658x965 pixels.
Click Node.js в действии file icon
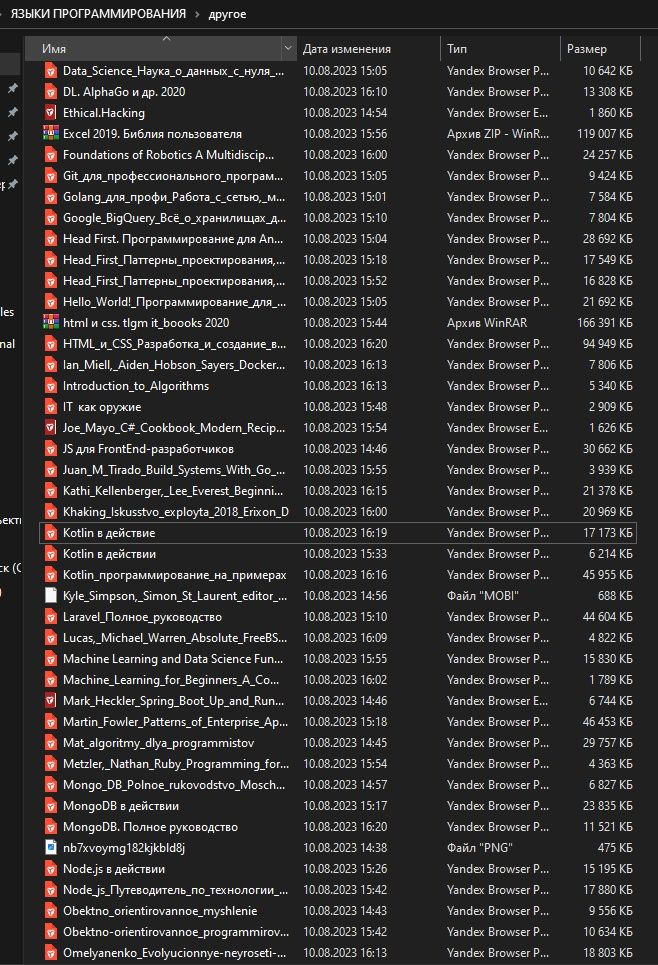click(x=50, y=868)
